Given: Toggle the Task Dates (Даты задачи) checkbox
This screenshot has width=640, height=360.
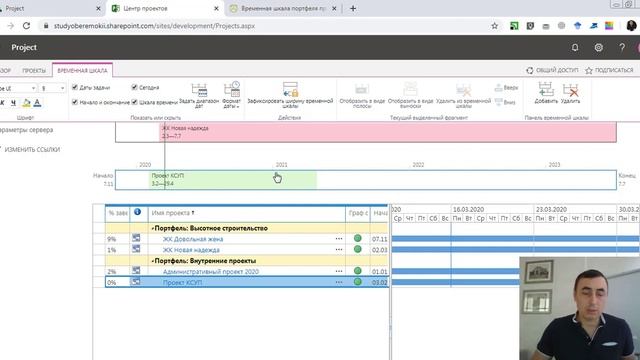Looking at the screenshot, I should click(75, 87).
